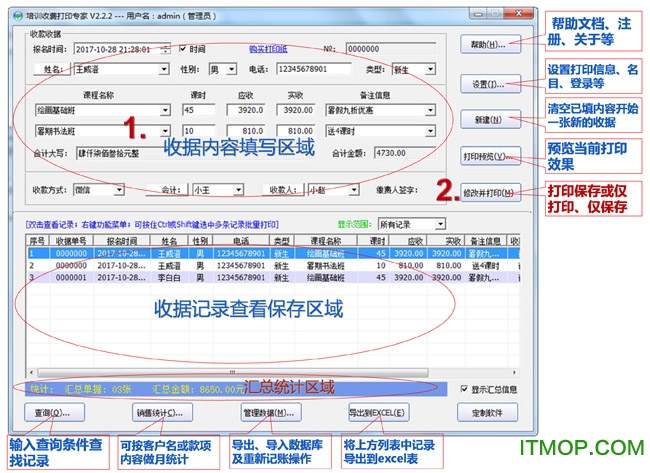Open the 显示范围 dropdown showing 所有记录
The image size is (650, 473).
(440, 224)
